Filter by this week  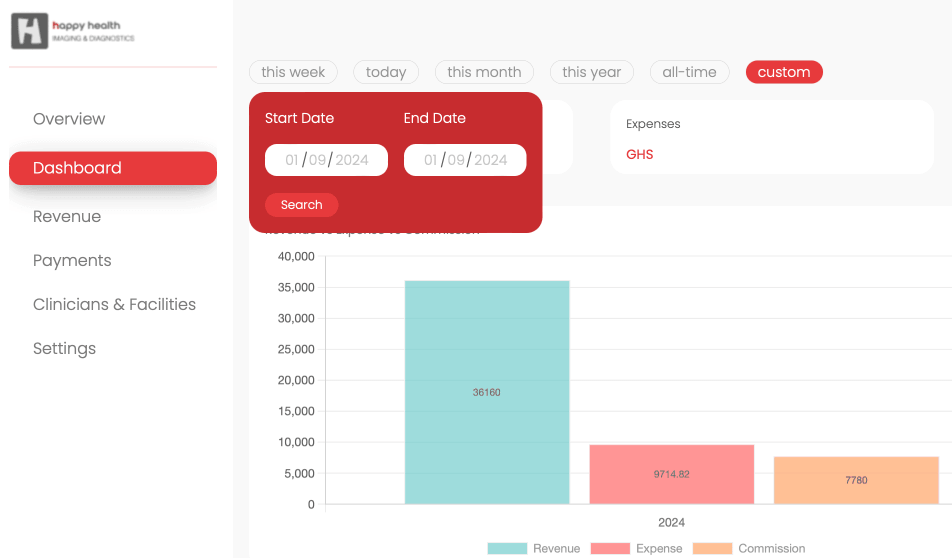coord(293,72)
